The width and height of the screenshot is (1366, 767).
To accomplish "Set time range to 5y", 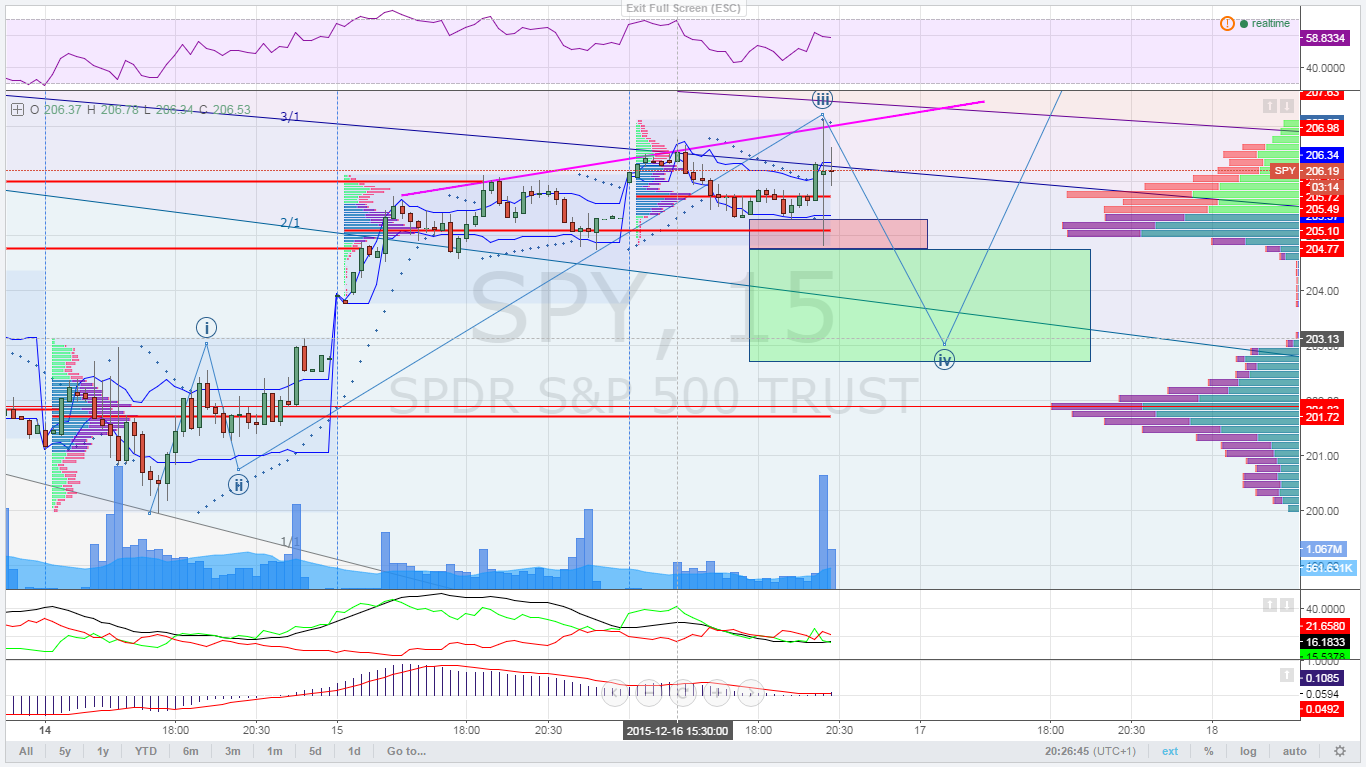I will [65, 751].
